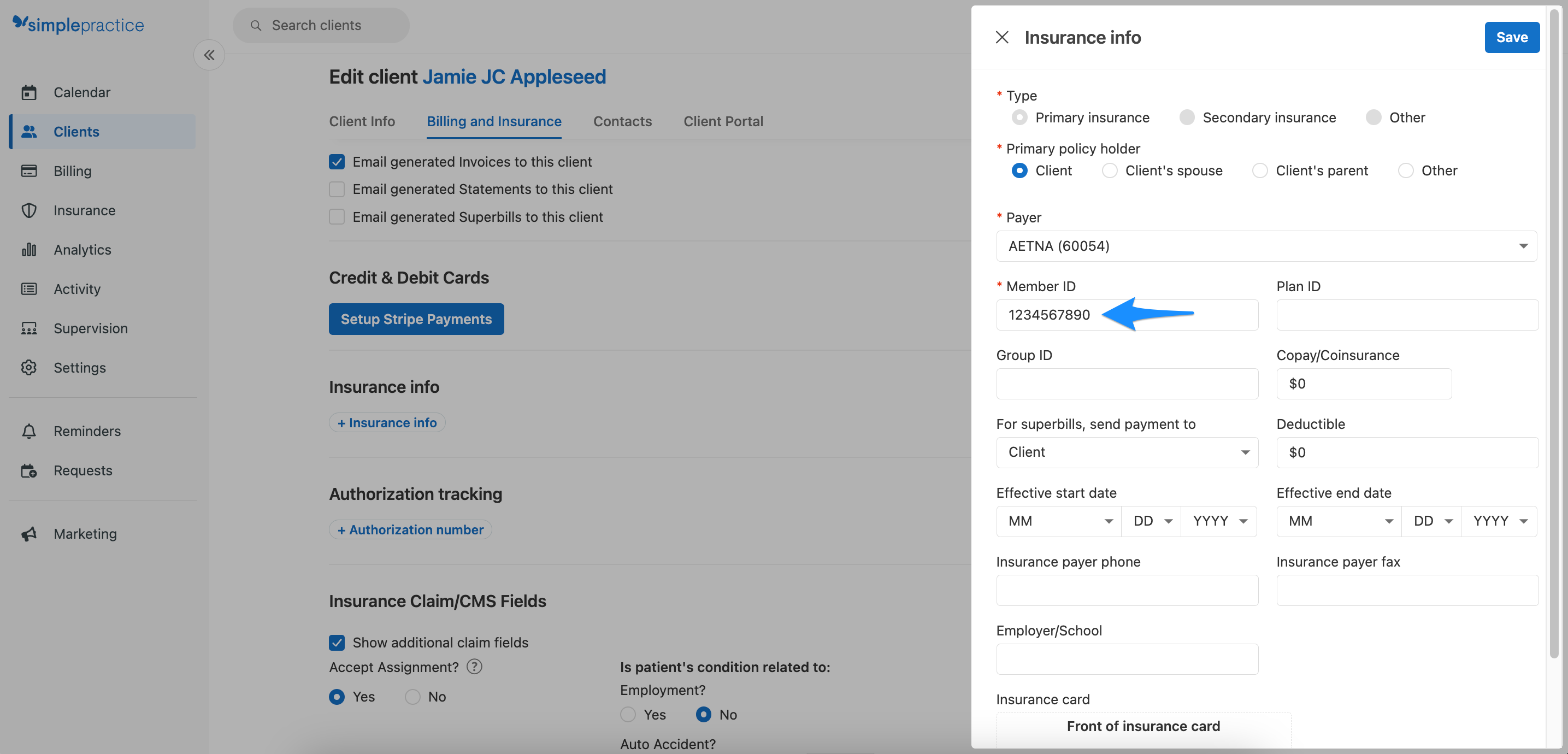Click the Analytics bar chart icon
Viewport: 1568px width, 754px height.
(x=28, y=250)
